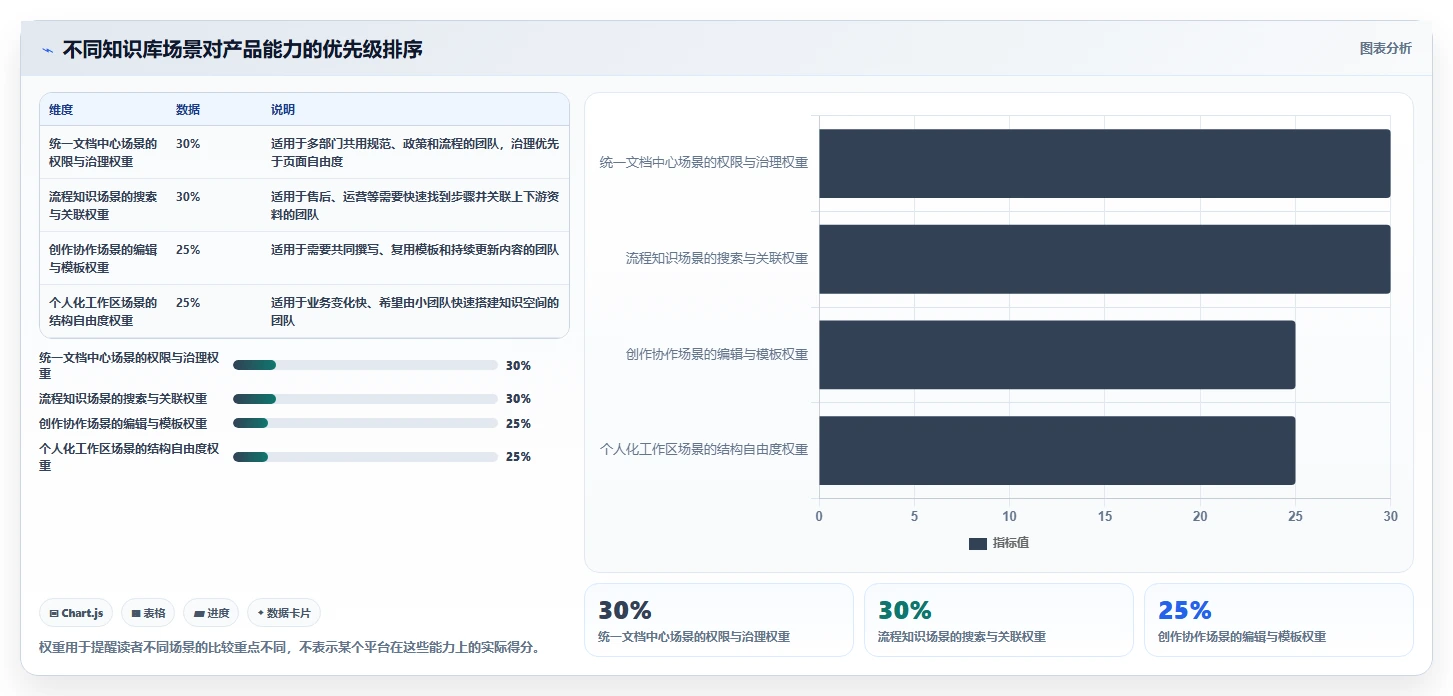Click description starting 适用于需要共同撰写
This screenshot has height=696, width=1453.
click(415, 250)
